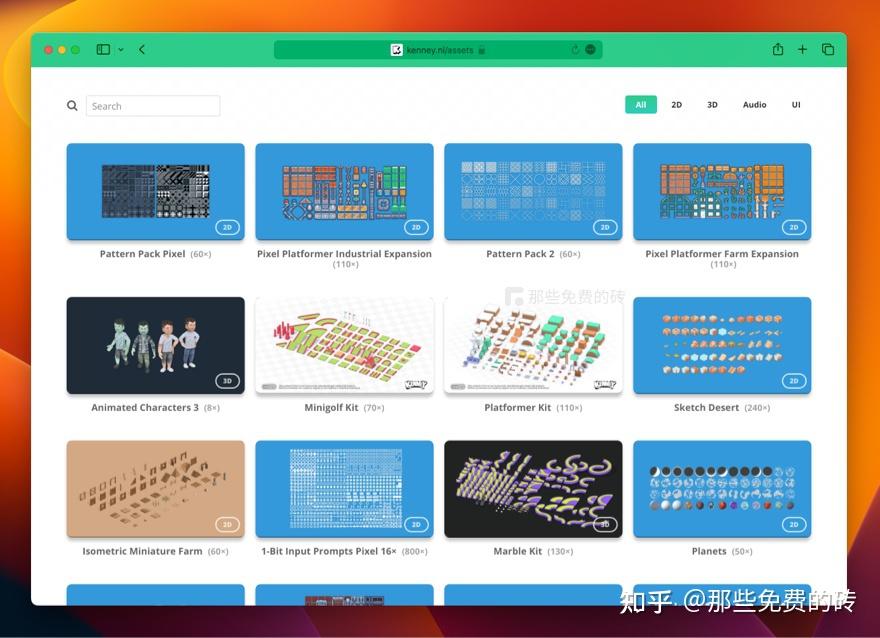The height and width of the screenshot is (638, 880).
Task: Reload the page with refresh icon
Action: click(x=575, y=49)
